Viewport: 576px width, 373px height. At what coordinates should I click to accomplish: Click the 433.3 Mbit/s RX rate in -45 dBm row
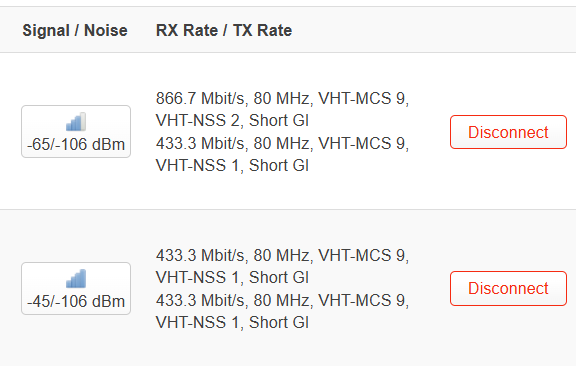pos(282,255)
